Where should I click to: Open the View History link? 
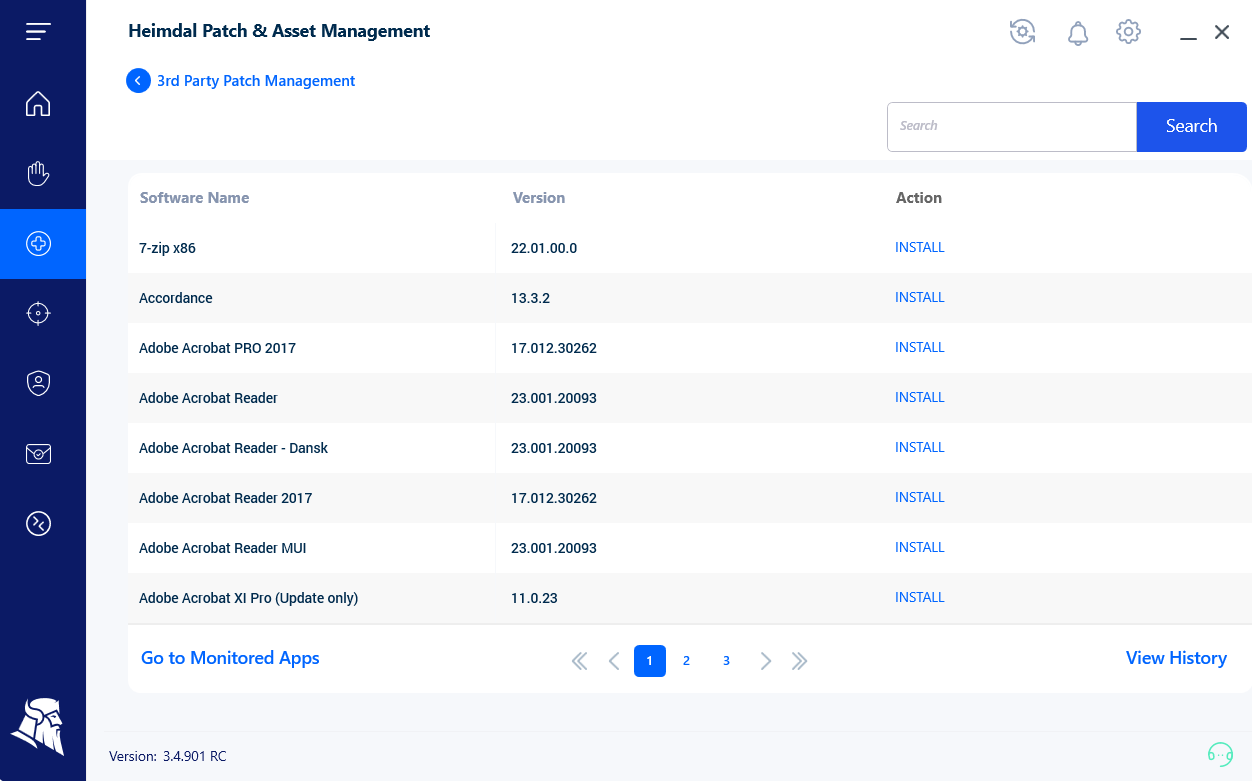click(1176, 658)
